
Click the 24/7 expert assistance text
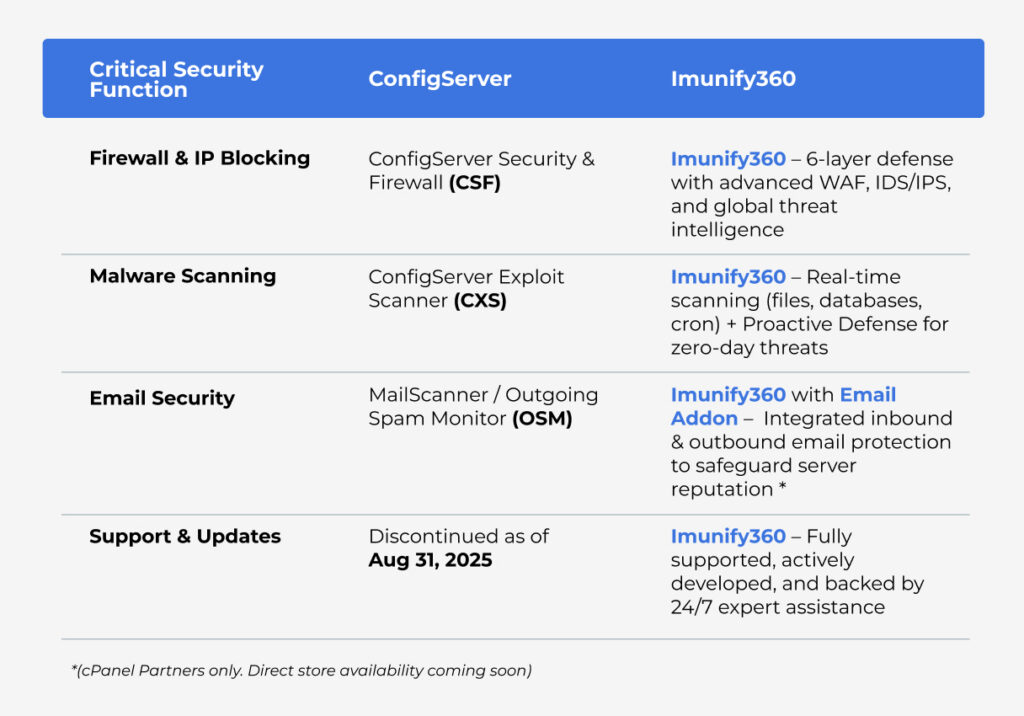coord(777,607)
